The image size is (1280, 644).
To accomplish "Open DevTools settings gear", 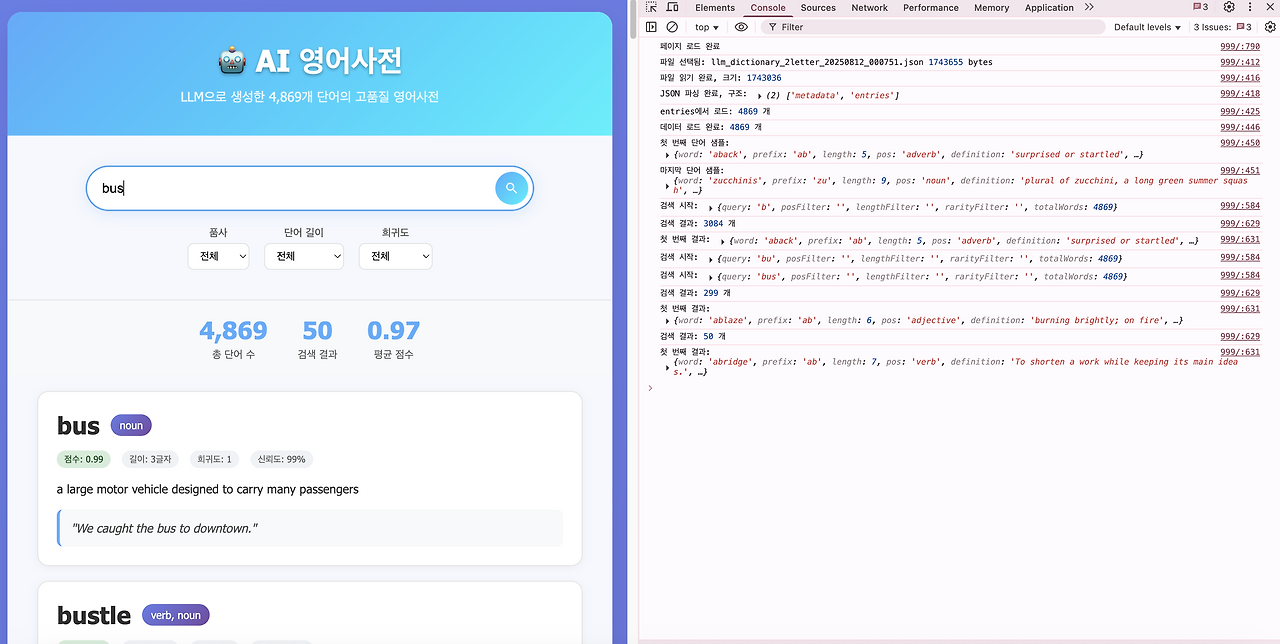I will click(1228, 7).
